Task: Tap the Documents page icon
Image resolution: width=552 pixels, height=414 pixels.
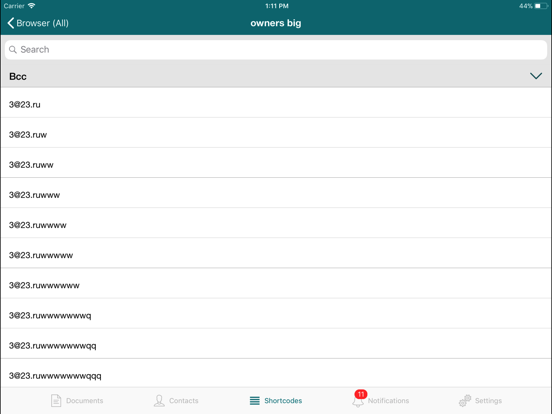Action: [56, 401]
